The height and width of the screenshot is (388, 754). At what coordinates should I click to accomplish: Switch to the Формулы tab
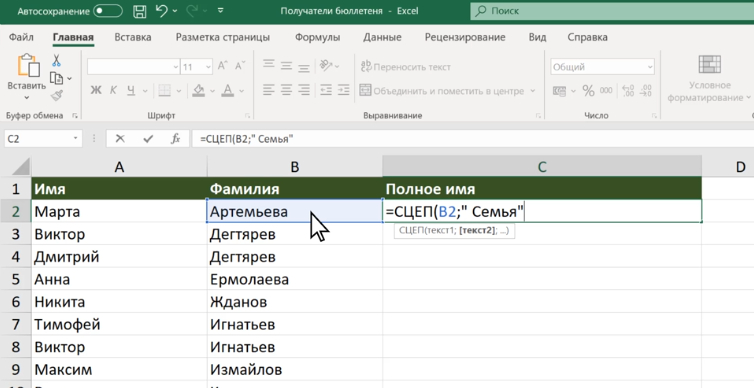tap(317, 37)
